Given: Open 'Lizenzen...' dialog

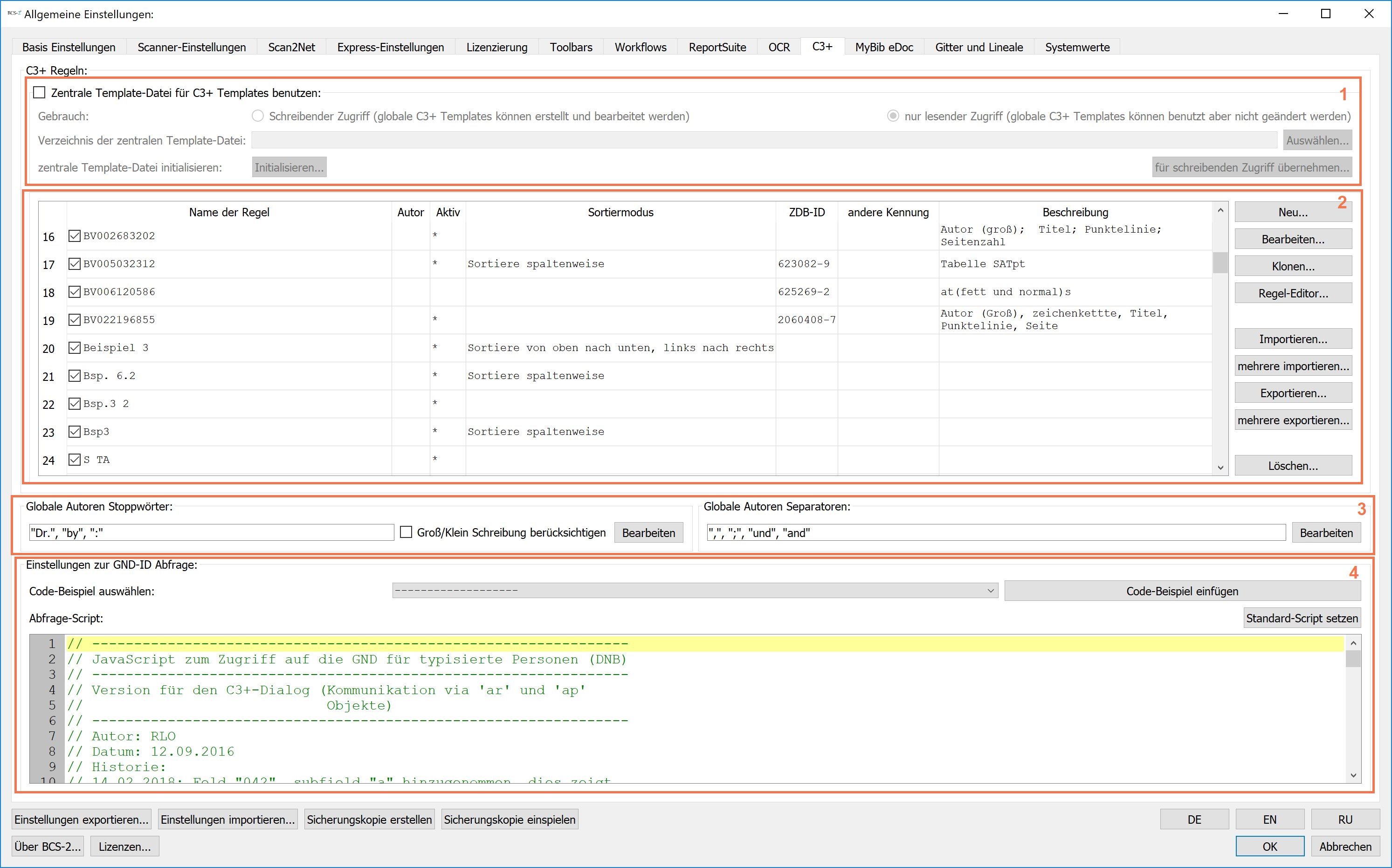Looking at the screenshot, I should click(124, 846).
